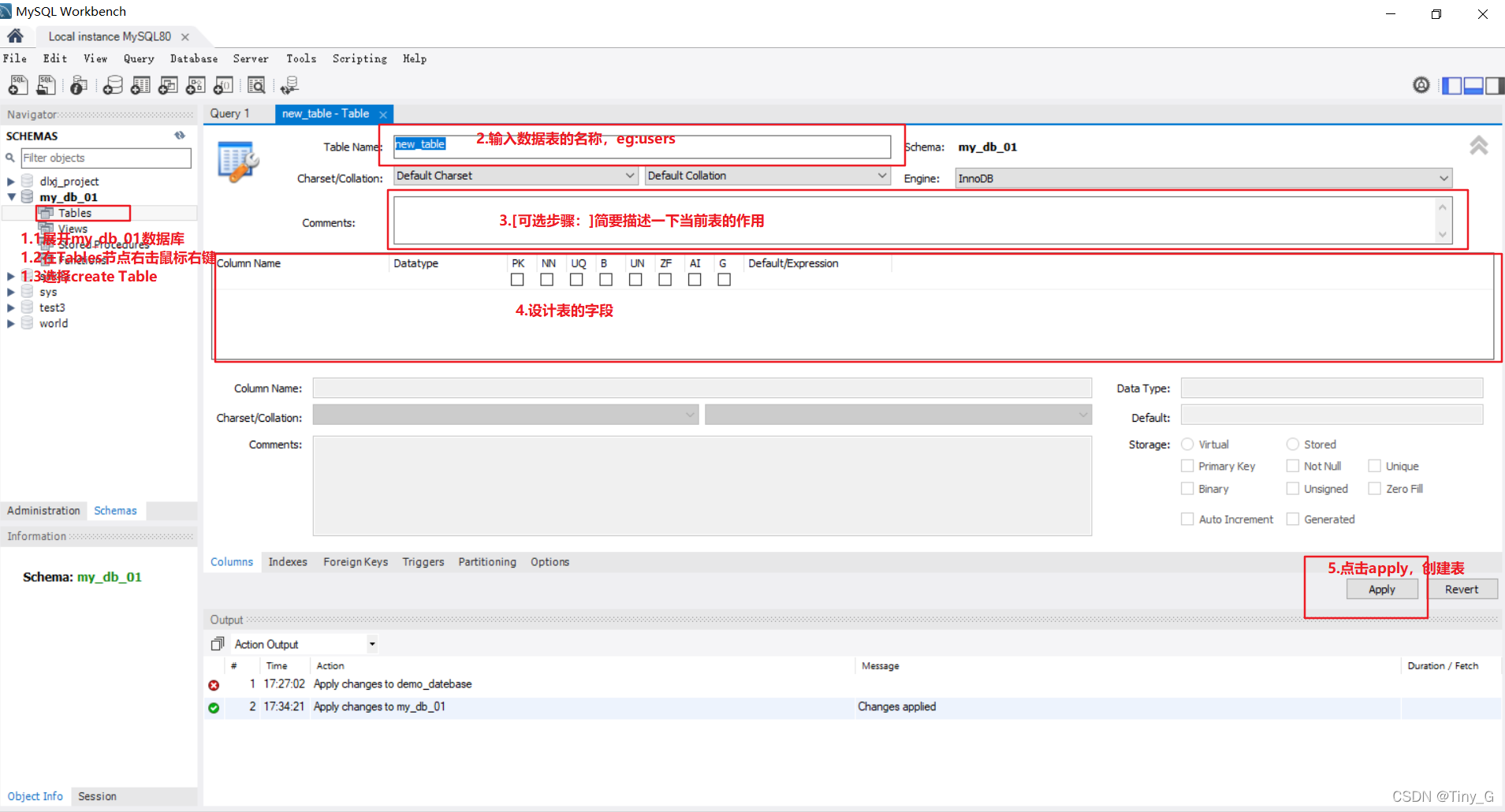1505x812 pixels.
Task: Enable the Auto Increment checkbox
Action: (x=1187, y=519)
